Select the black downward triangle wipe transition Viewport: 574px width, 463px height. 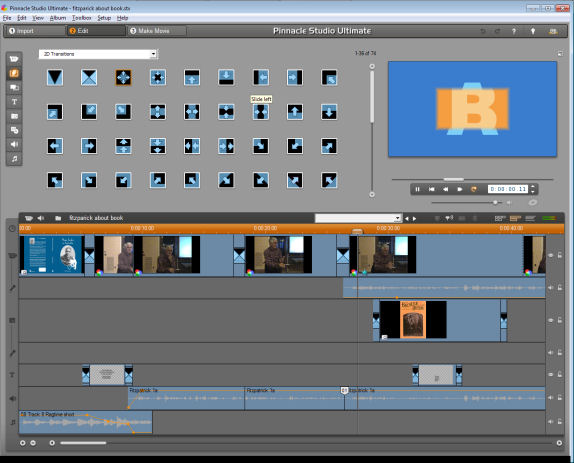click(x=55, y=77)
